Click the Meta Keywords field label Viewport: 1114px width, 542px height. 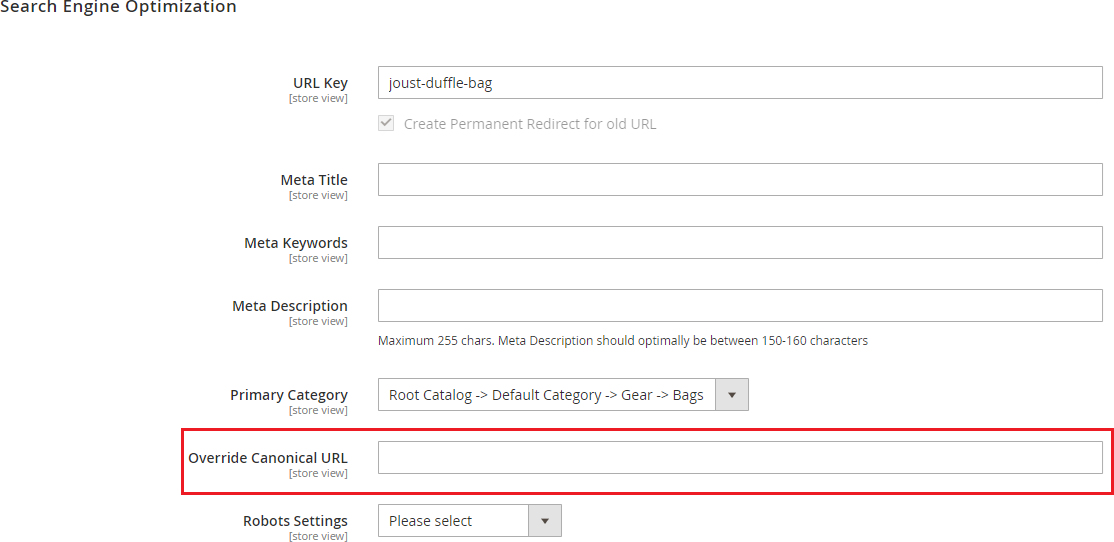click(296, 243)
